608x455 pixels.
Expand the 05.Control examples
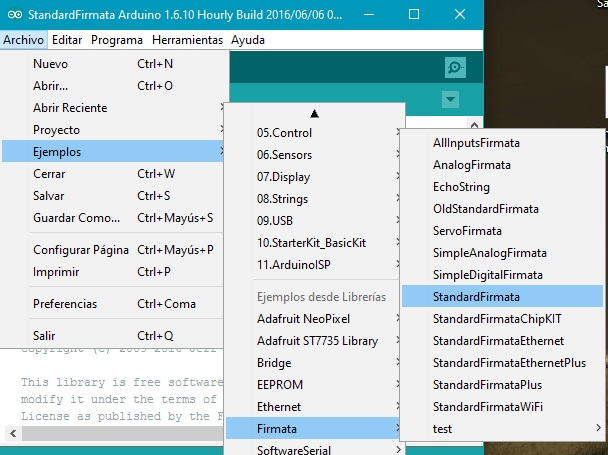(x=313, y=133)
